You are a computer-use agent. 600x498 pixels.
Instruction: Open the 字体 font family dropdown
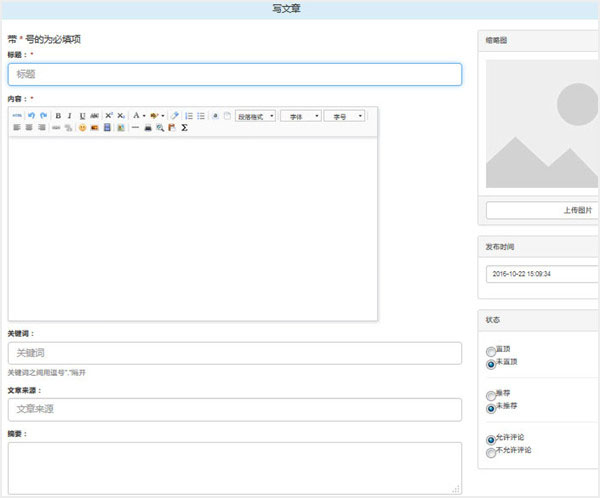301,116
